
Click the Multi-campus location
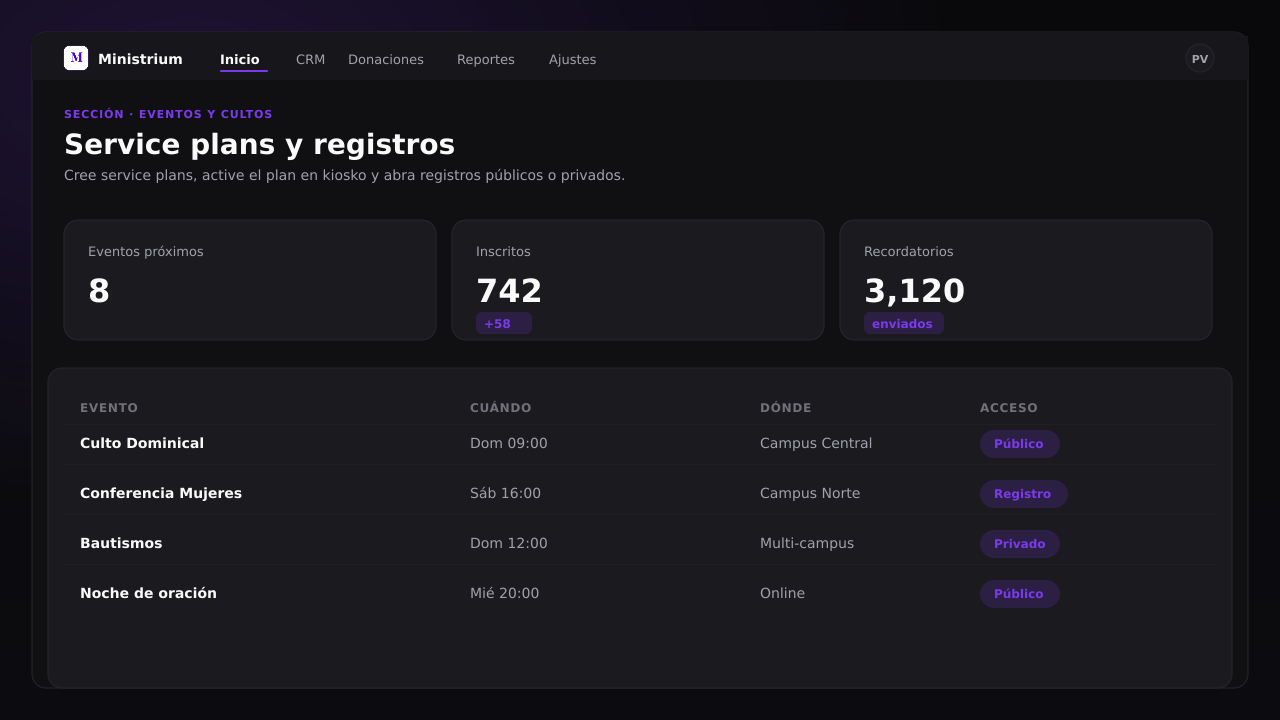(807, 543)
